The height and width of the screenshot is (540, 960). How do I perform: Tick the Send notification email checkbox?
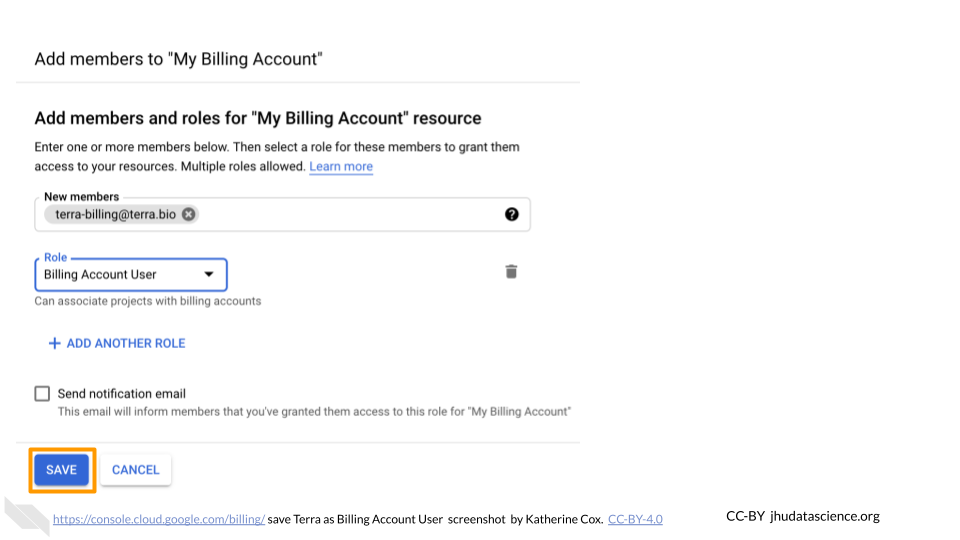pyautogui.click(x=42, y=394)
